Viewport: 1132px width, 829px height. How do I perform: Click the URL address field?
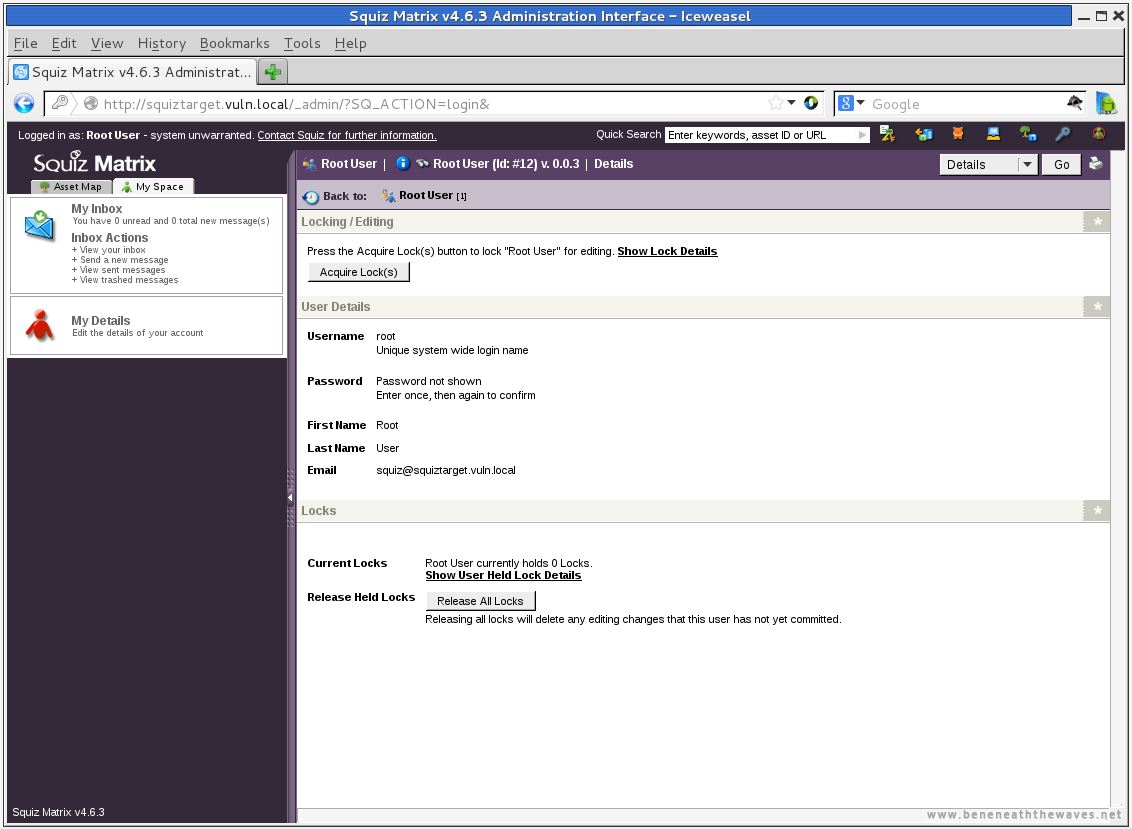pyautogui.click(x=433, y=104)
